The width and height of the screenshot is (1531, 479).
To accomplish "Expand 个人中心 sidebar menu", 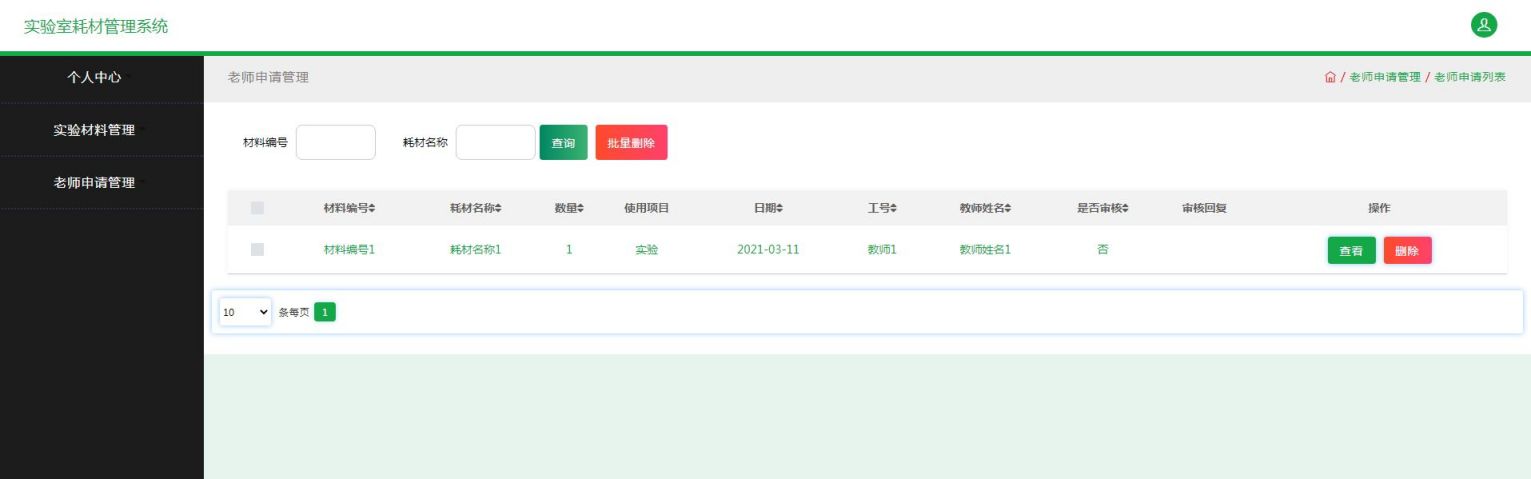I will pyautogui.click(x=102, y=78).
